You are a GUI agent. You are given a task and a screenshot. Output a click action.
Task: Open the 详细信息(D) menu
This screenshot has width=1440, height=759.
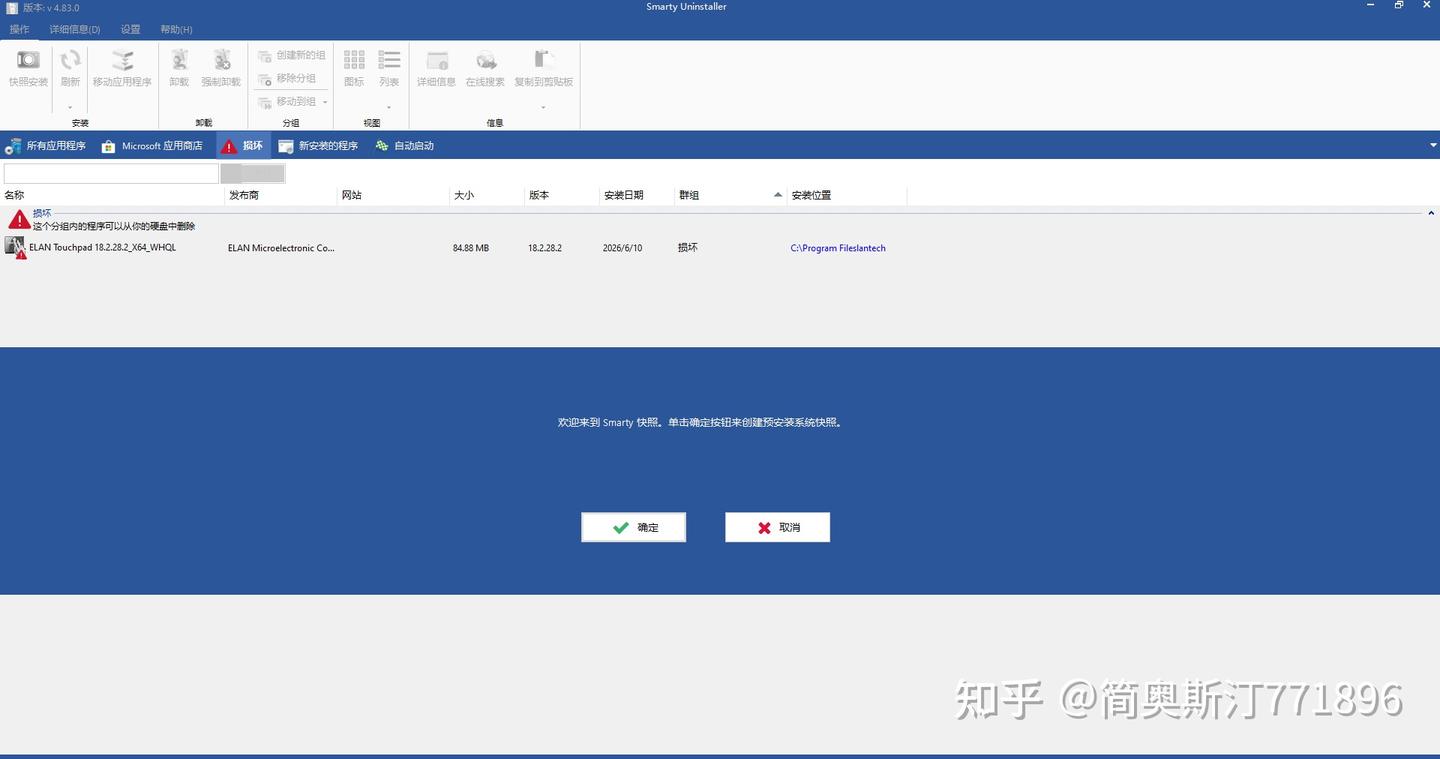click(75, 30)
